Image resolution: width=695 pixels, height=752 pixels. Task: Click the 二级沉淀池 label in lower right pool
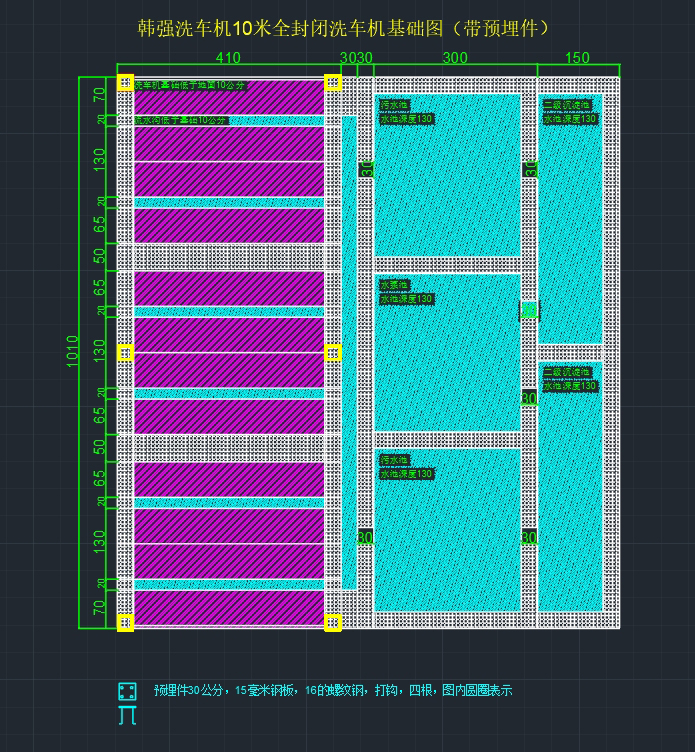[x=566, y=372]
